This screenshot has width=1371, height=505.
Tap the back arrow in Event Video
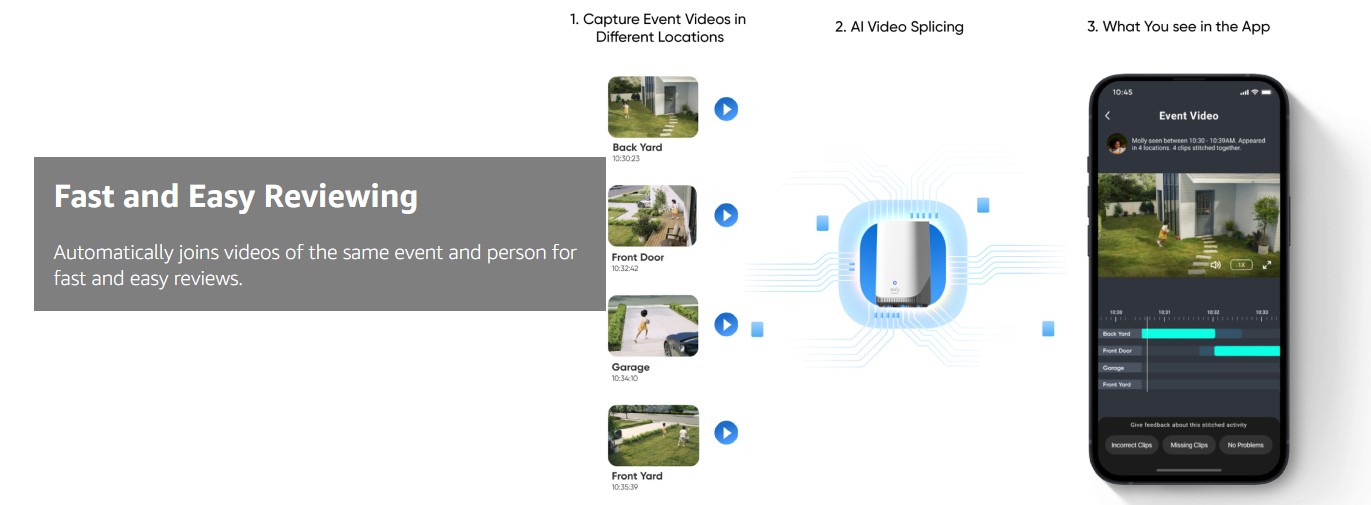click(1108, 116)
